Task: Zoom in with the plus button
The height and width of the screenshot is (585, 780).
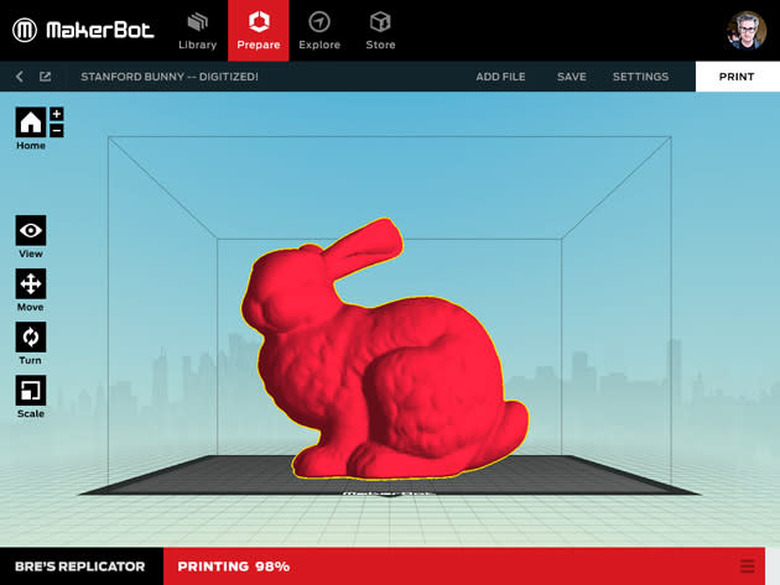Action: [x=56, y=114]
